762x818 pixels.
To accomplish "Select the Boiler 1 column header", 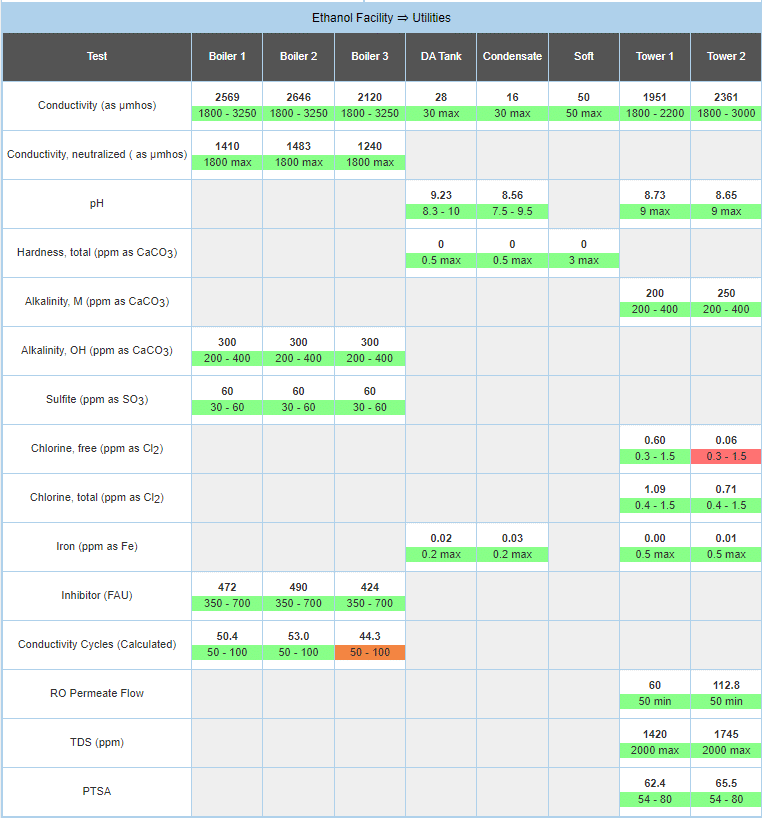I will click(x=227, y=57).
